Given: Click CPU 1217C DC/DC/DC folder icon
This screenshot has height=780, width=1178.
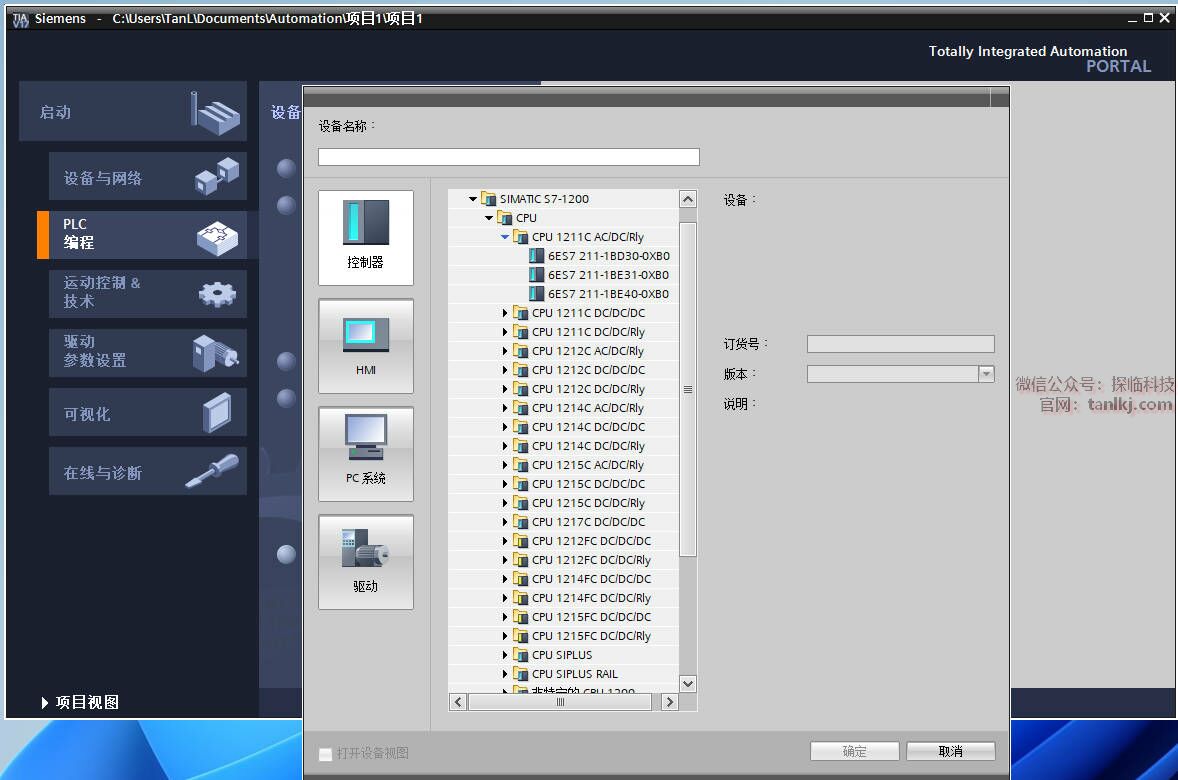Looking at the screenshot, I should [521, 522].
